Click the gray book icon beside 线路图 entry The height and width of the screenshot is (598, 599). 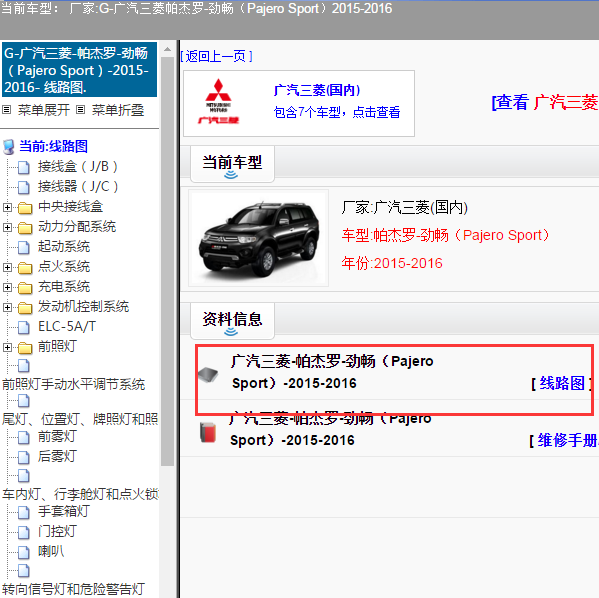[x=208, y=374]
